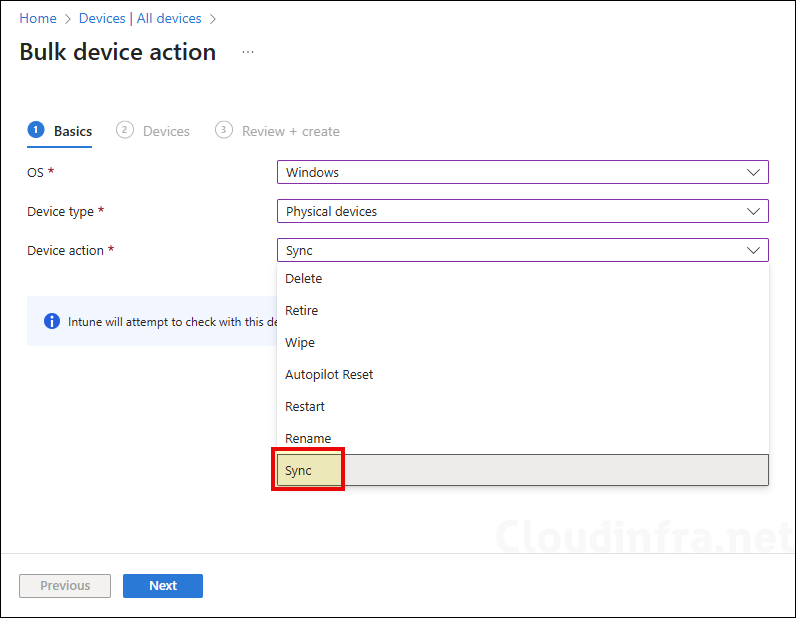Image resolution: width=796 pixels, height=618 pixels.
Task: Choose the Autopilot Reset option
Action: click(x=329, y=375)
